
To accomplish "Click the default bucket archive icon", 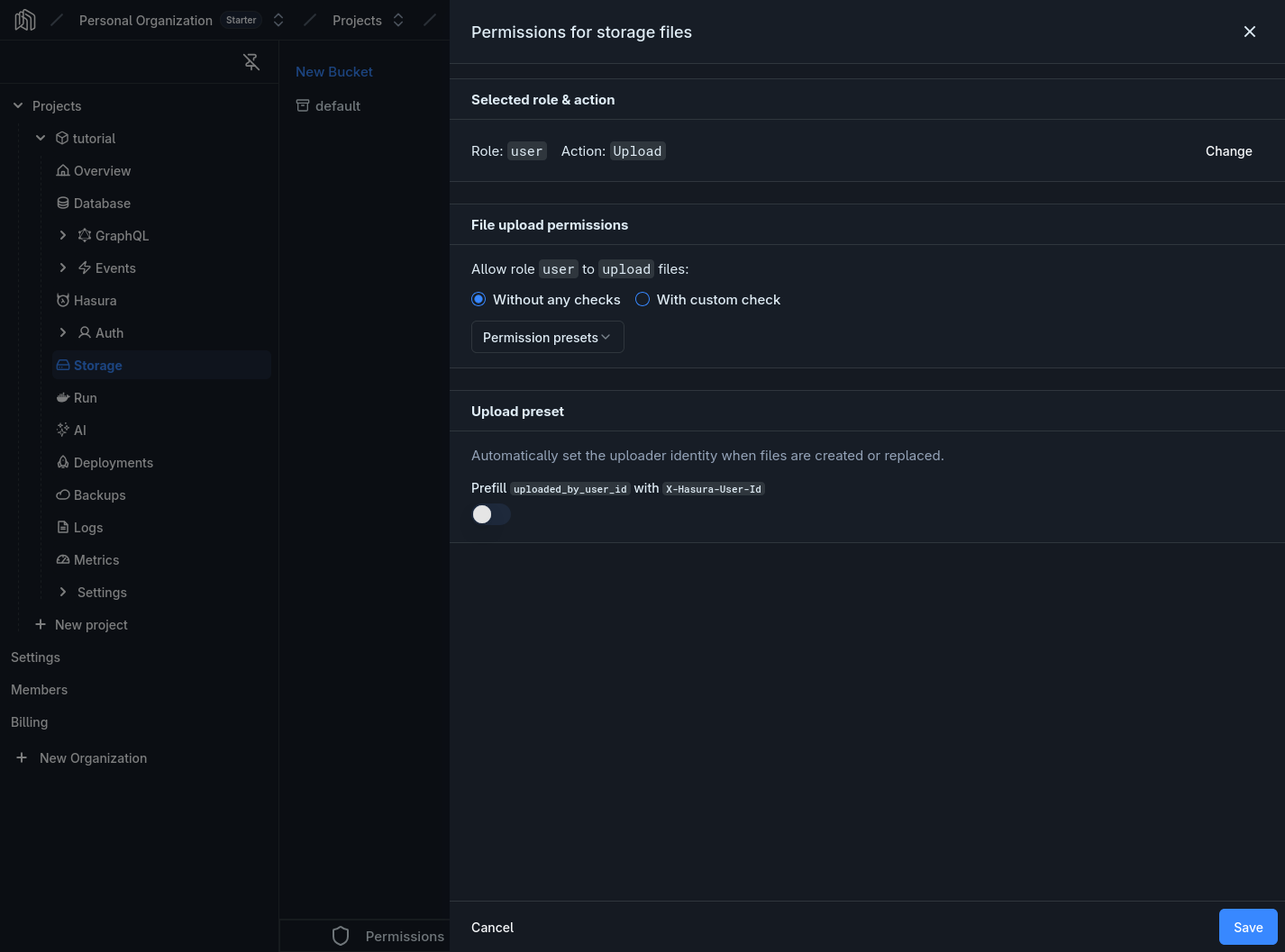I will [x=303, y=105].
